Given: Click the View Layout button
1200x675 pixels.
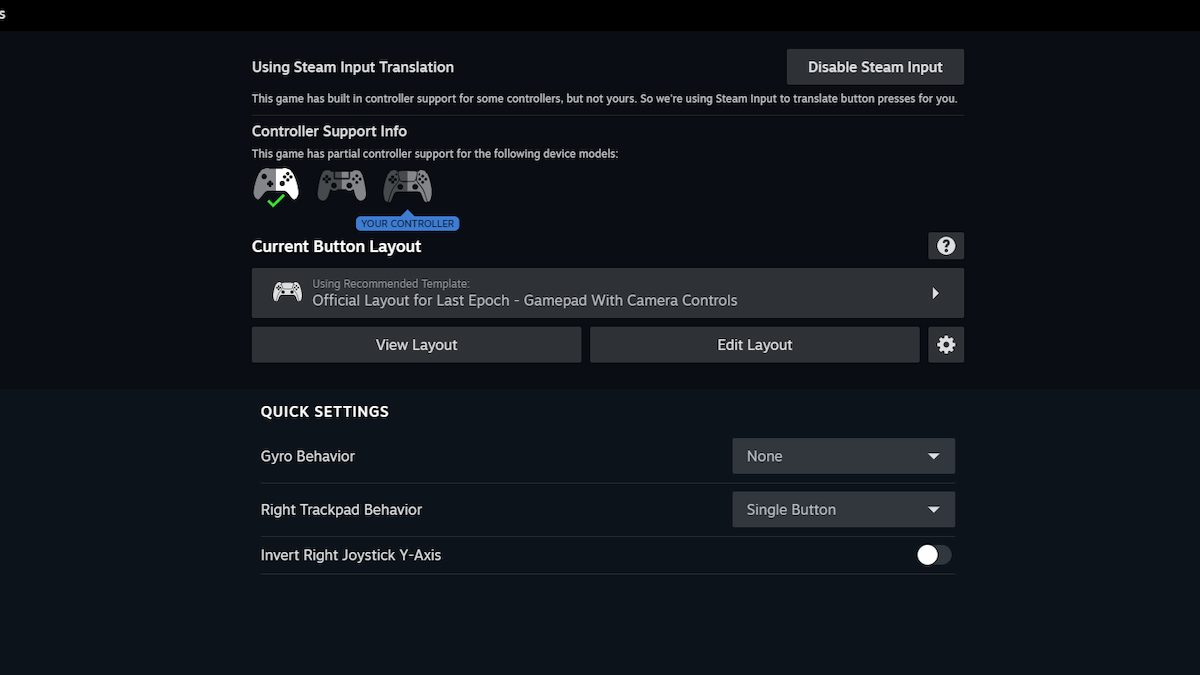Looking at the screenshot, I should [416, 345].
